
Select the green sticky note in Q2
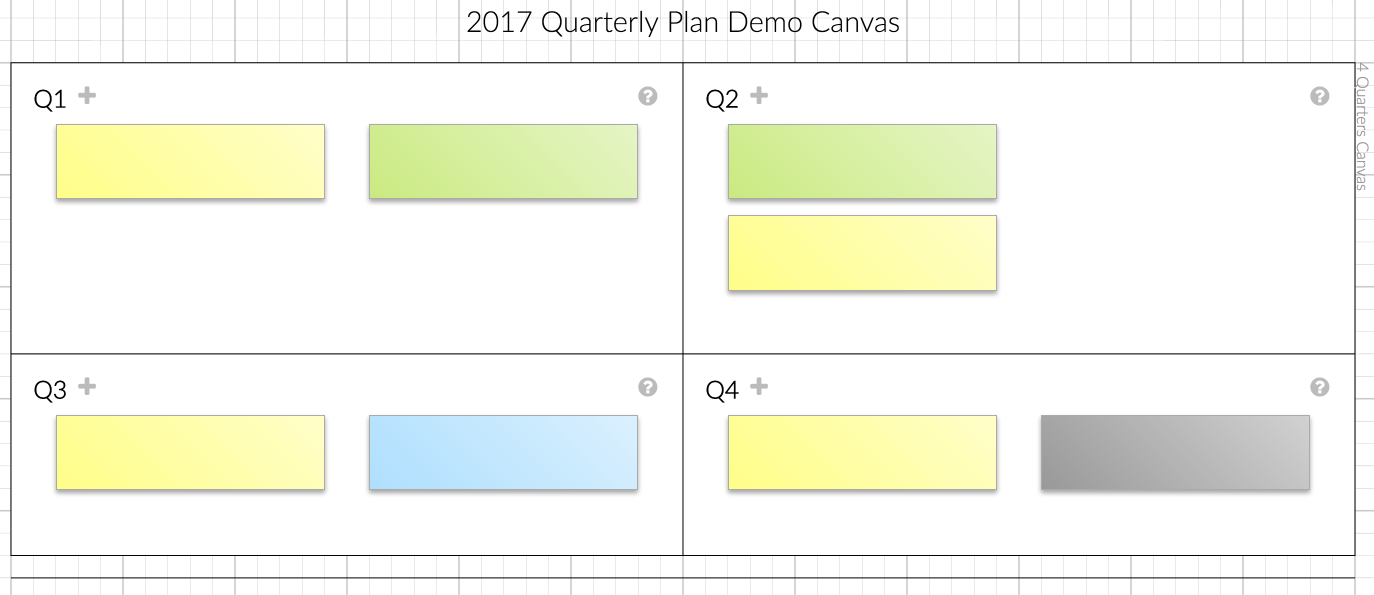[x=862, y=161]
